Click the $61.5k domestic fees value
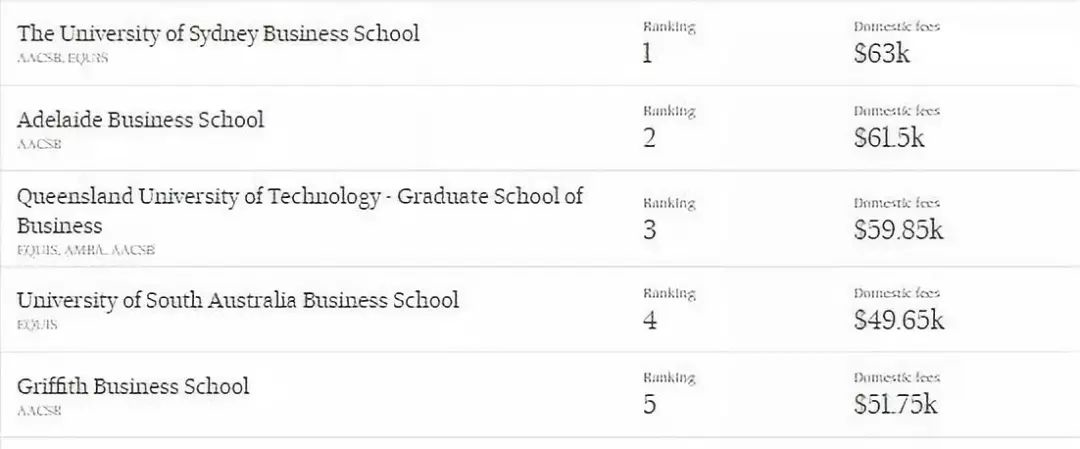Viewport: 1080px width, 449px height. tap(889, 138)
